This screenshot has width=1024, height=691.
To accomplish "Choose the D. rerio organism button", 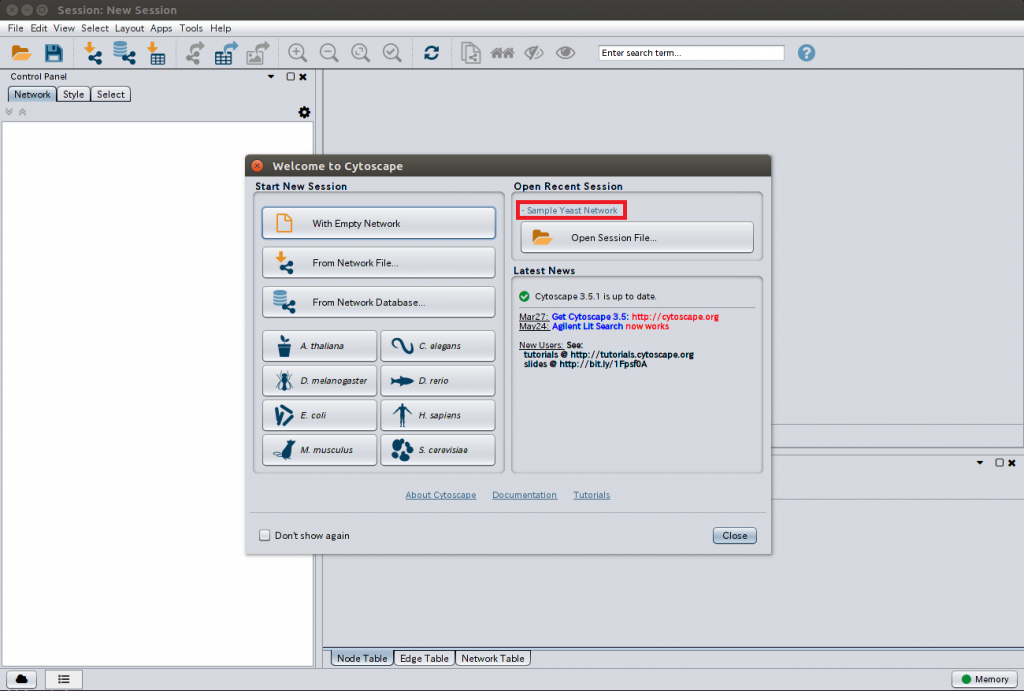I will pyautogui.click(x=438, y=380).
